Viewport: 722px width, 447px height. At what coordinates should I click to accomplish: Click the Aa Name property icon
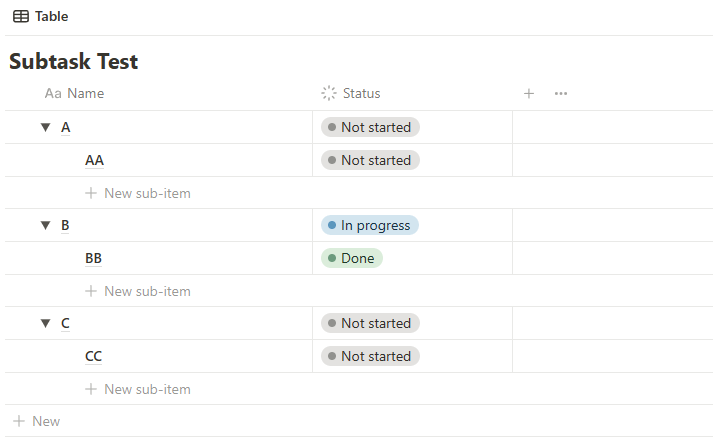53,93
